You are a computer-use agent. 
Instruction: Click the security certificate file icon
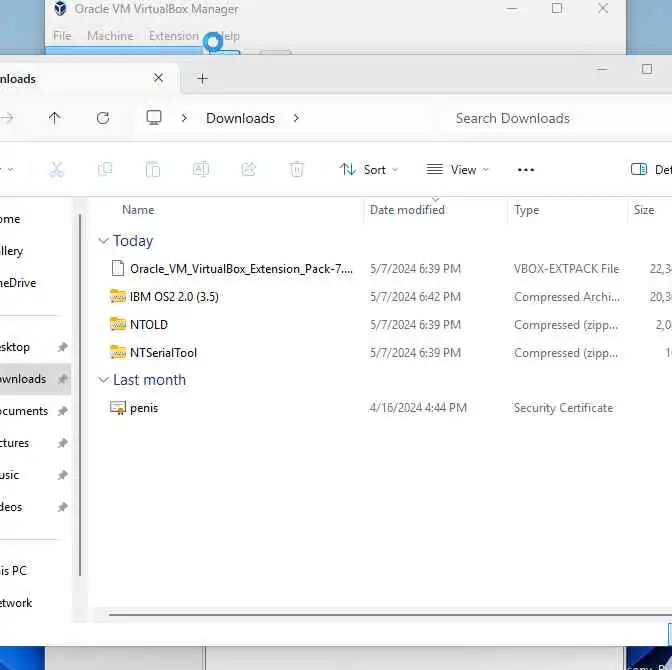pyautogui.click(x=118, y=408)
